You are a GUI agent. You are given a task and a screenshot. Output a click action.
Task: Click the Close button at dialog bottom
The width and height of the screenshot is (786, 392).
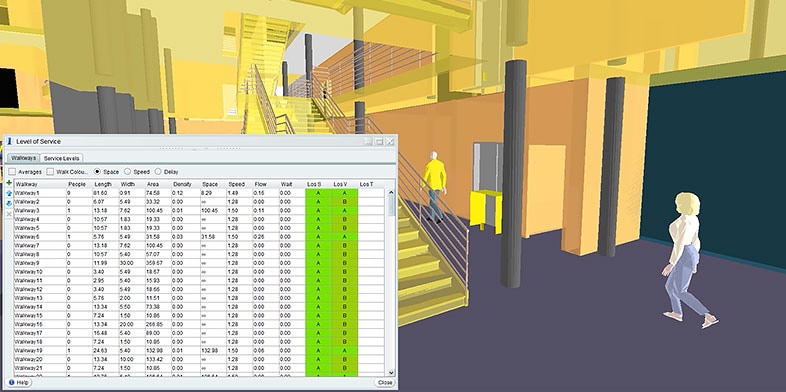coord(385,382)
